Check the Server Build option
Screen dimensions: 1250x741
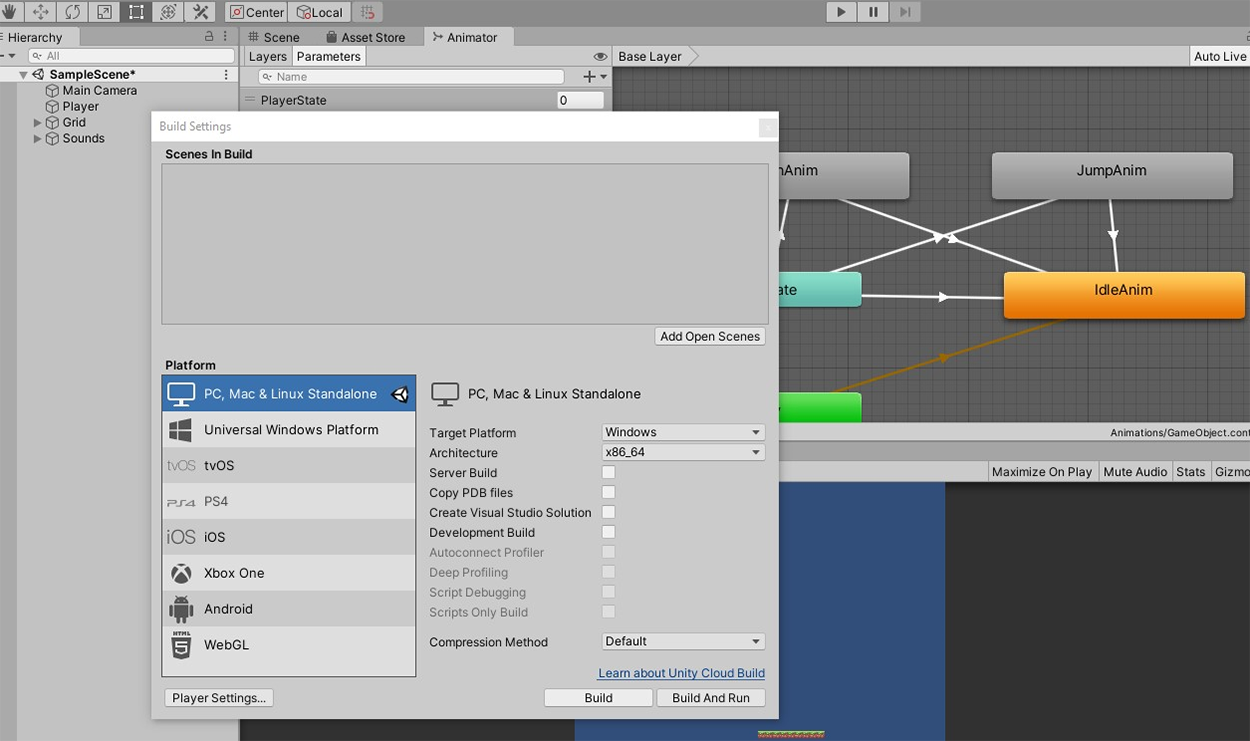pos(608,472)
